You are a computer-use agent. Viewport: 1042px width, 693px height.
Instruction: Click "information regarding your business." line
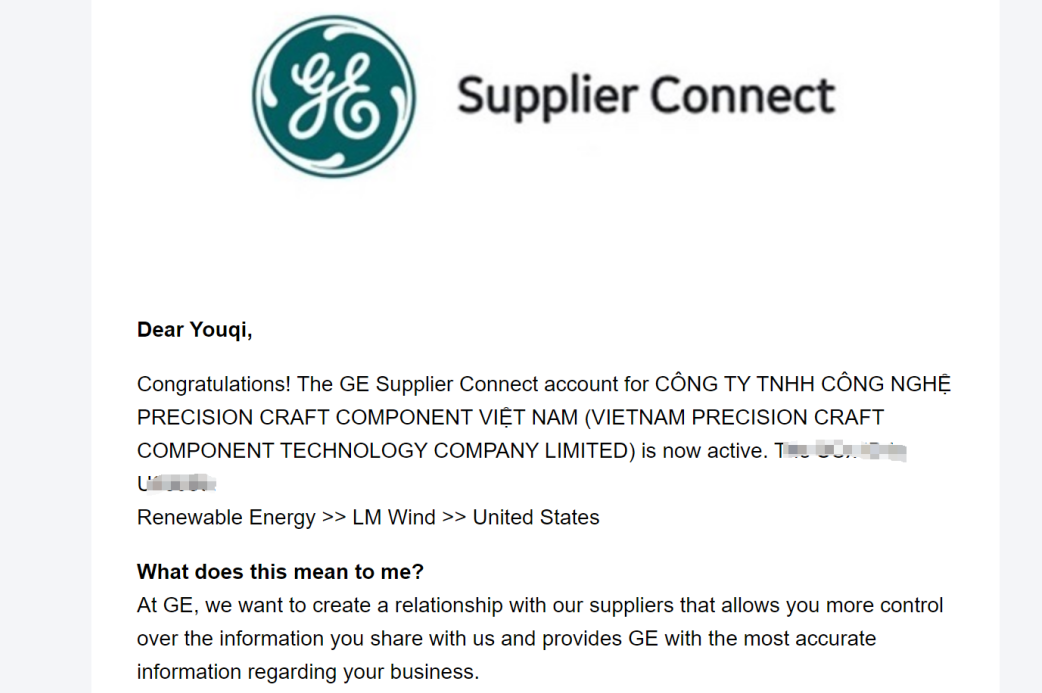pyautogui.click(x=308, y=671)
